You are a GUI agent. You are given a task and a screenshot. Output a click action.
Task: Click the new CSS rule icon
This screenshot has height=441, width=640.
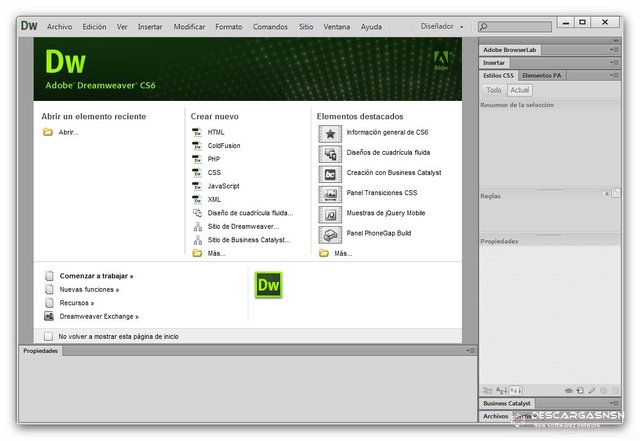click(580, 391)
